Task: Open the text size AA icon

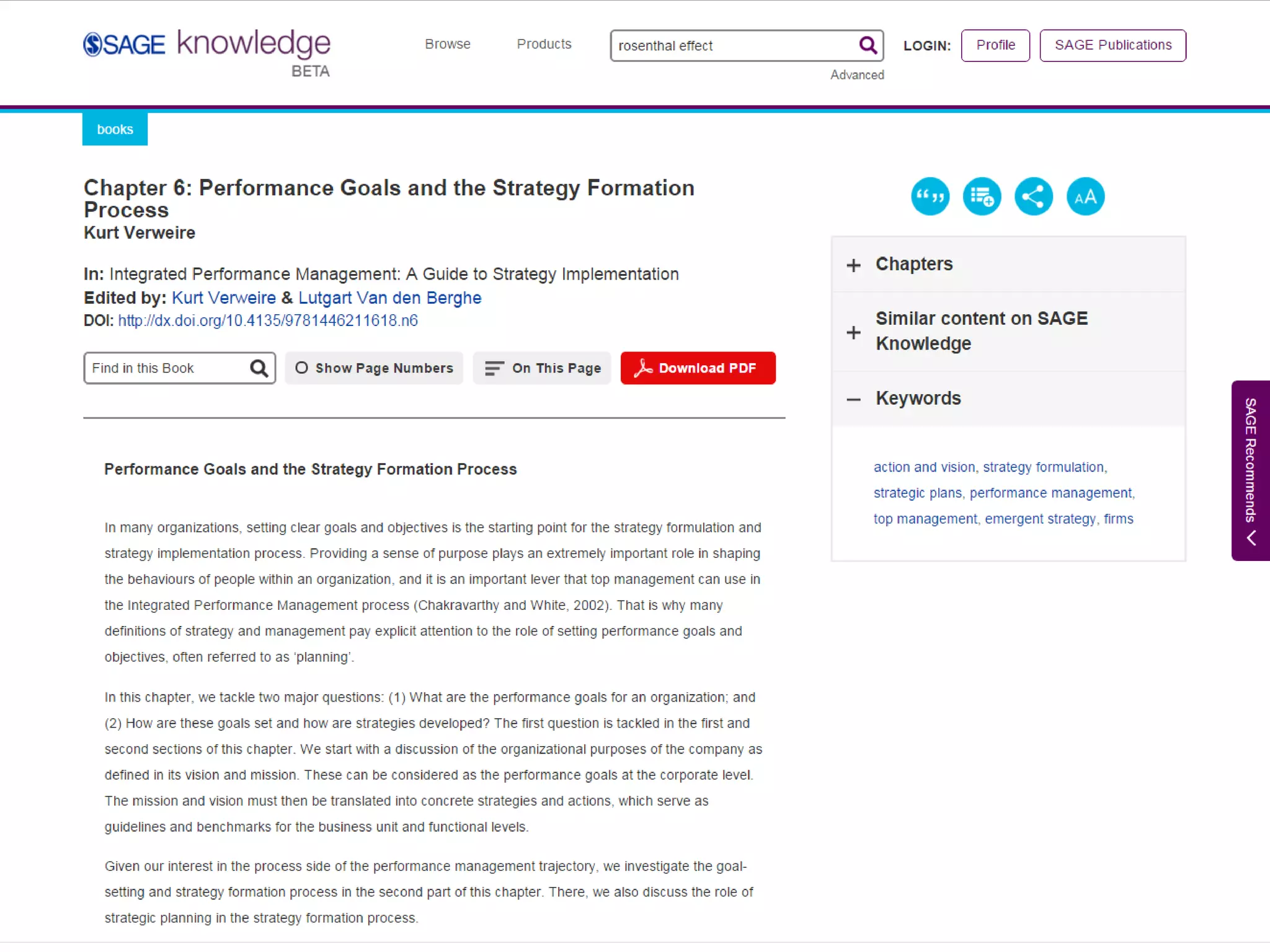Action: tap(1085, 196)
